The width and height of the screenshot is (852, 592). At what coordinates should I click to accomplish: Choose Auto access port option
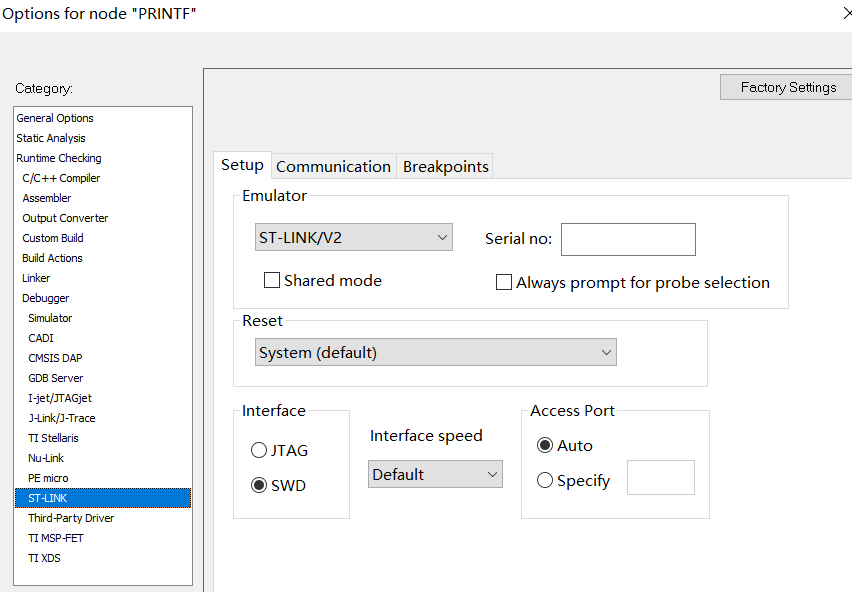click(x=544, y=445)
